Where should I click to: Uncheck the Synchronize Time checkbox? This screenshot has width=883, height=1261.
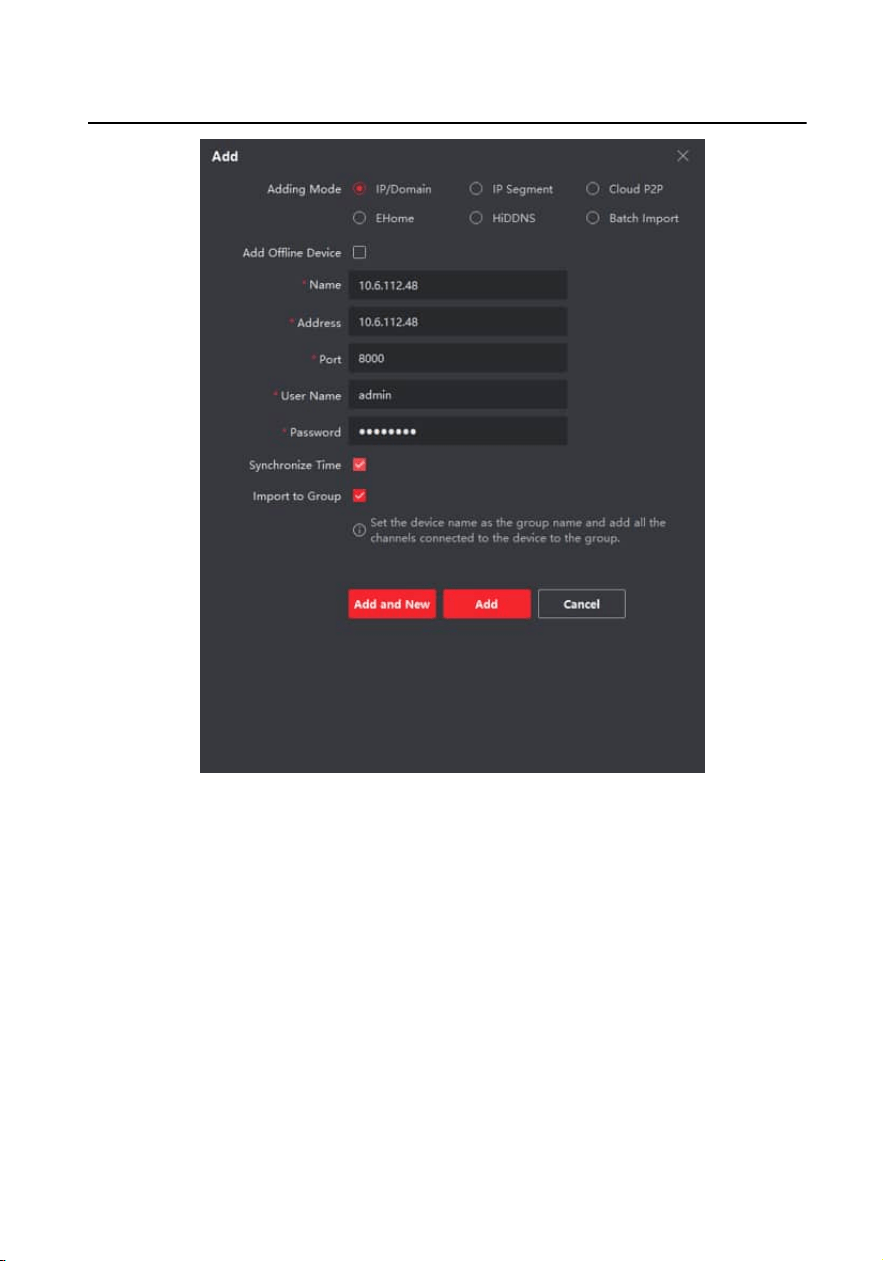[360, 465]
